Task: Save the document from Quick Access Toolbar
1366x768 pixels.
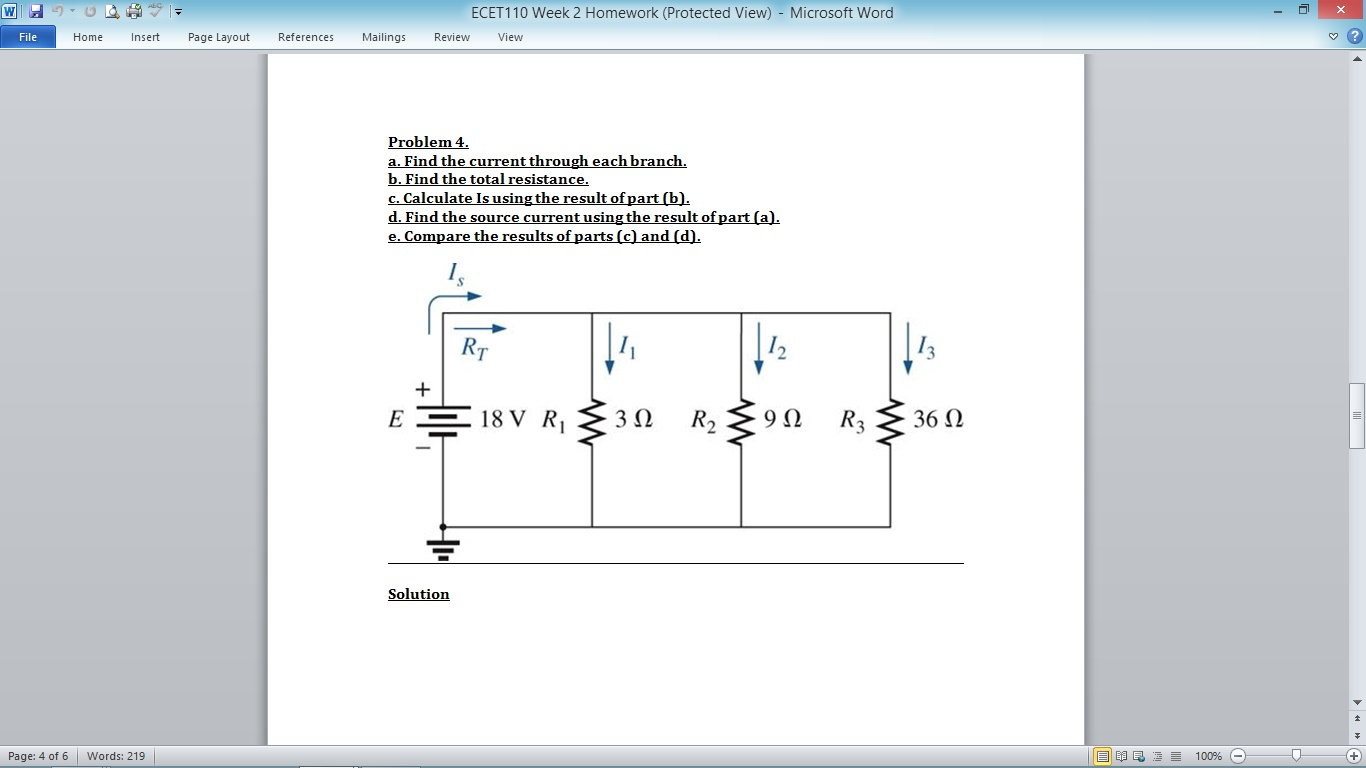Action: [x=35, y=11]
